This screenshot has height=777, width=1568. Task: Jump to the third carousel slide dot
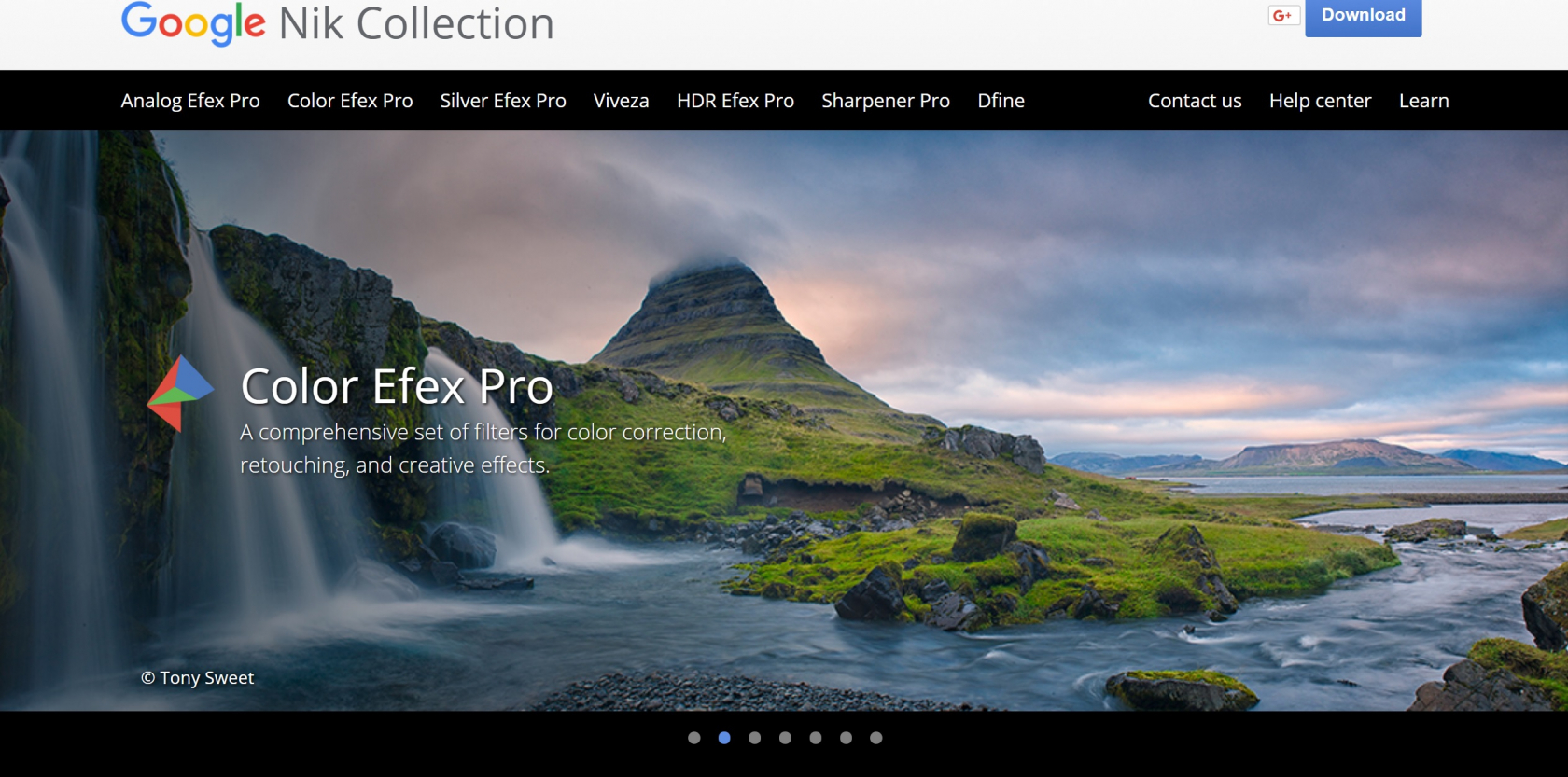pos(754,738)
